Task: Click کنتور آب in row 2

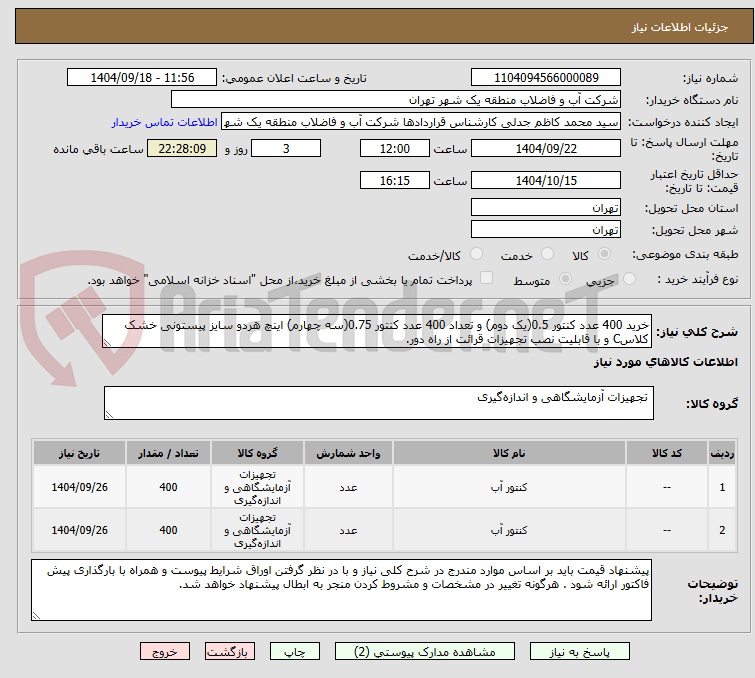Action: [509, 530]
